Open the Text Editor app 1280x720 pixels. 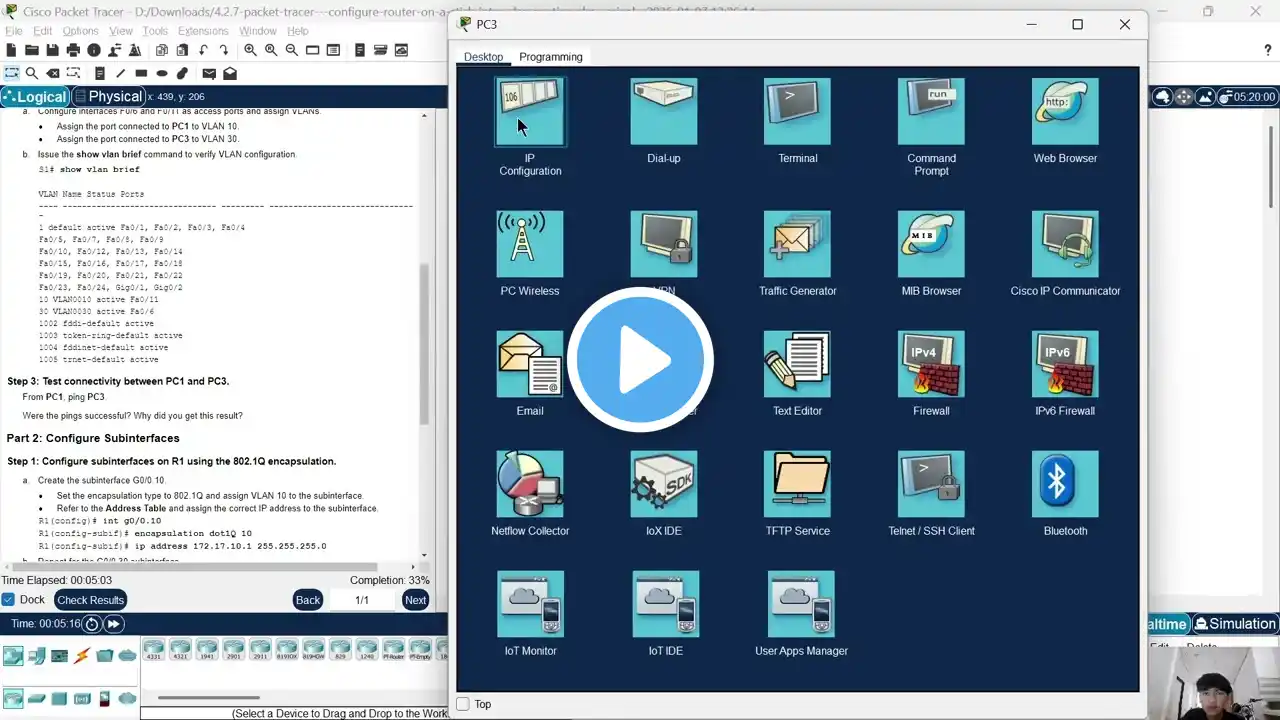click(797, 364)
